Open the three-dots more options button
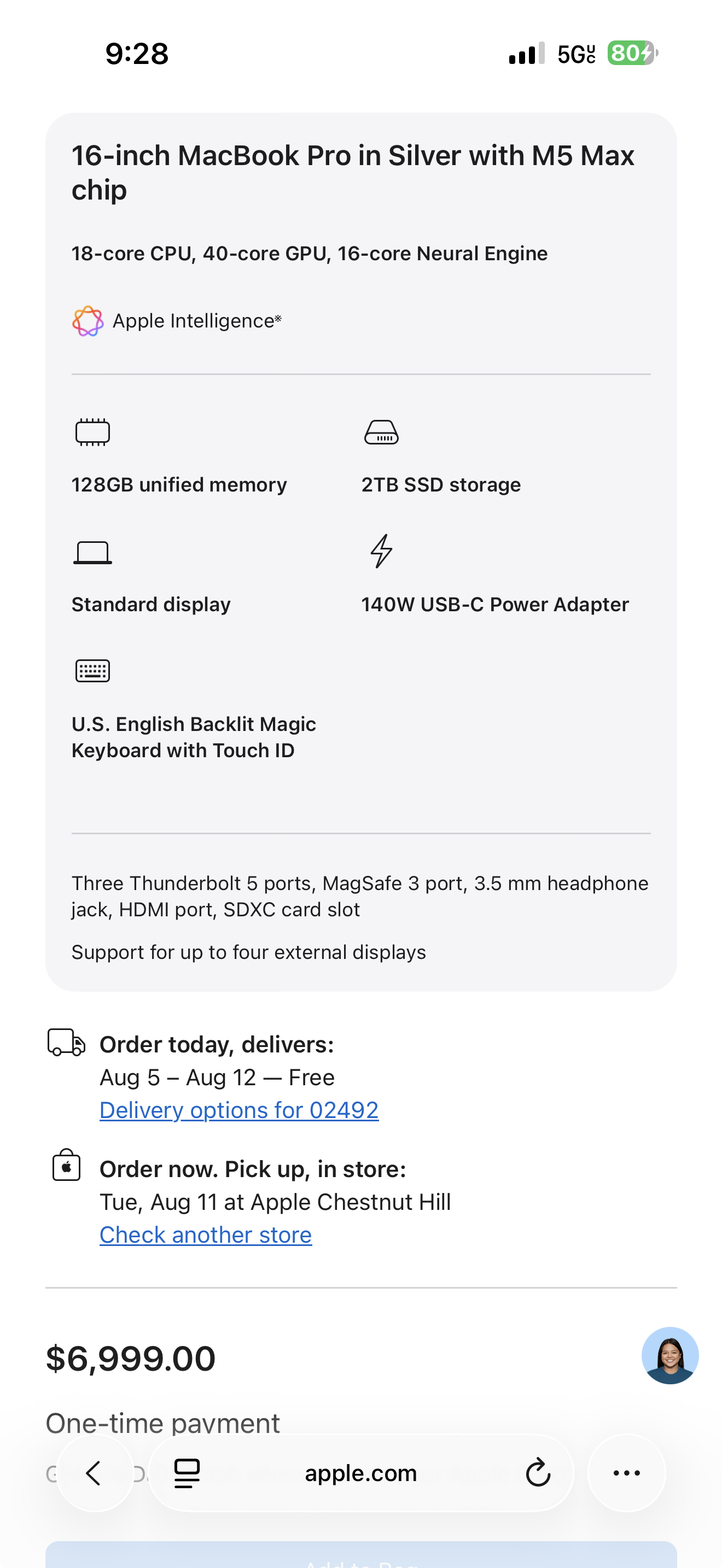The height and width of the screenshot is (1568, 722). [626, 1473]
